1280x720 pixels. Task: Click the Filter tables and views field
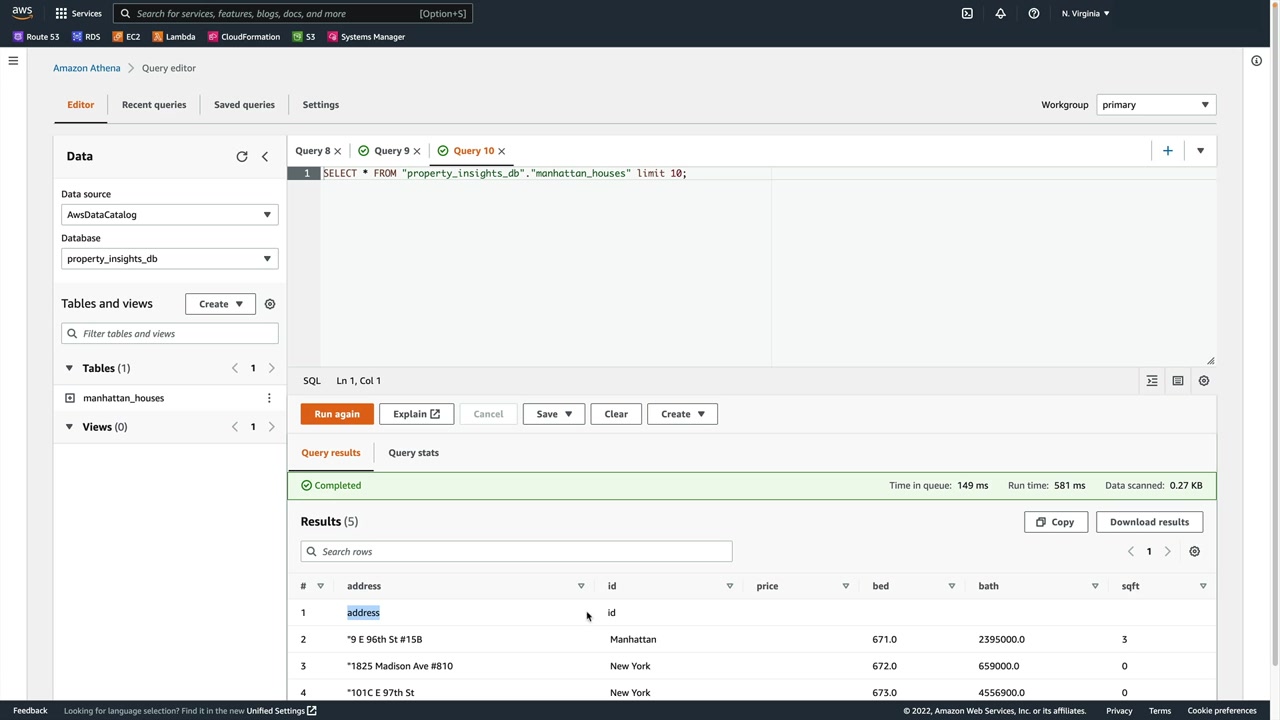169,334
